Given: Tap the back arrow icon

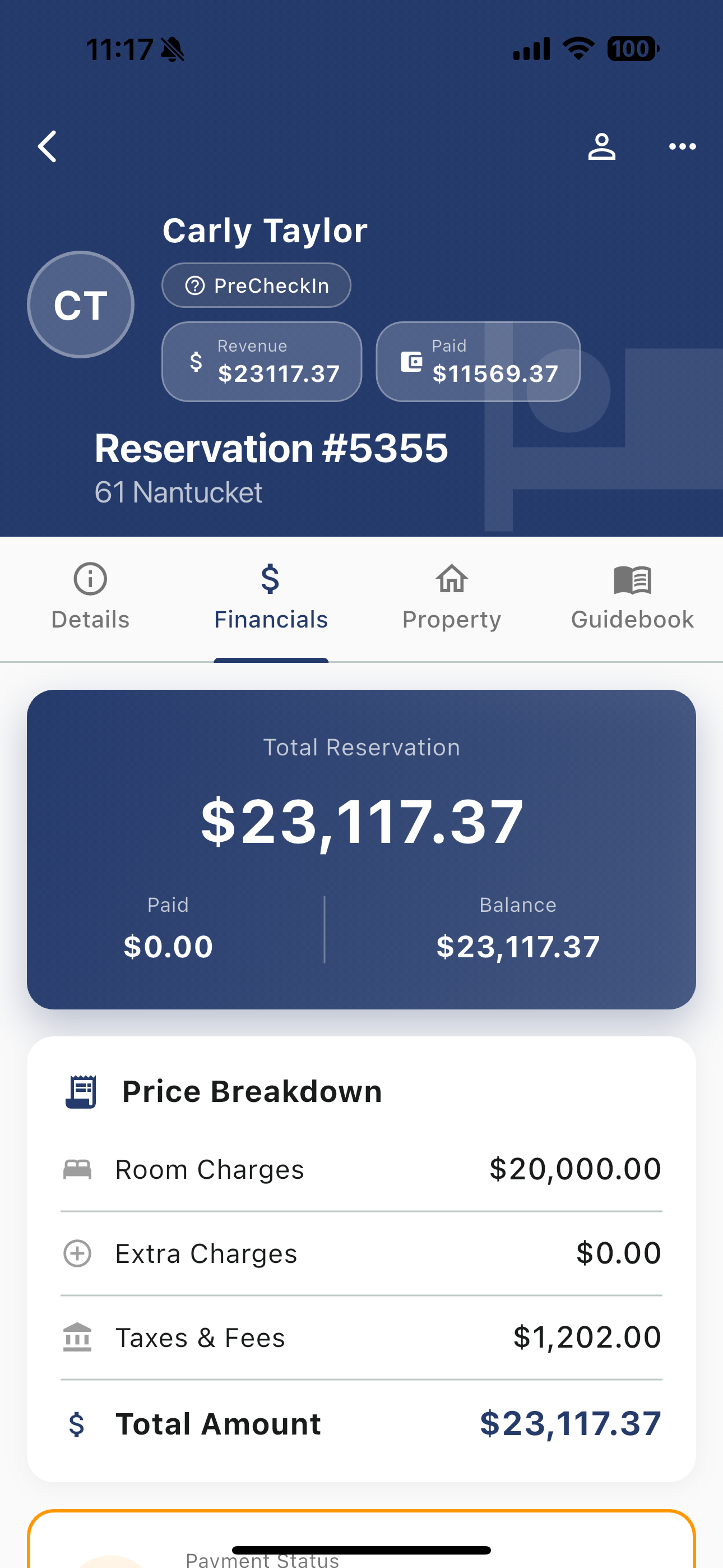Looking at the screenshot, I should (48, 147).
